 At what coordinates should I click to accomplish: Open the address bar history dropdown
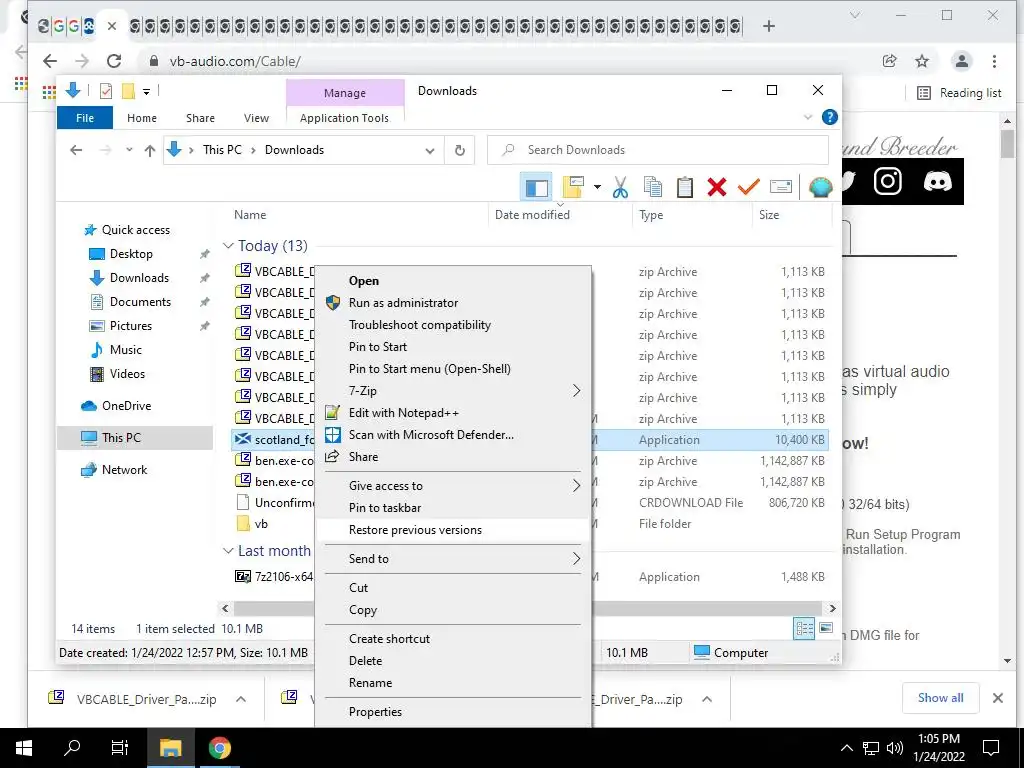430,151
